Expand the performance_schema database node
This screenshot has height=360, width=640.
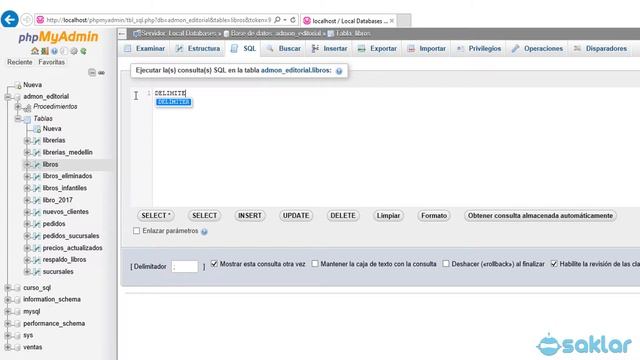click(8, 324)
